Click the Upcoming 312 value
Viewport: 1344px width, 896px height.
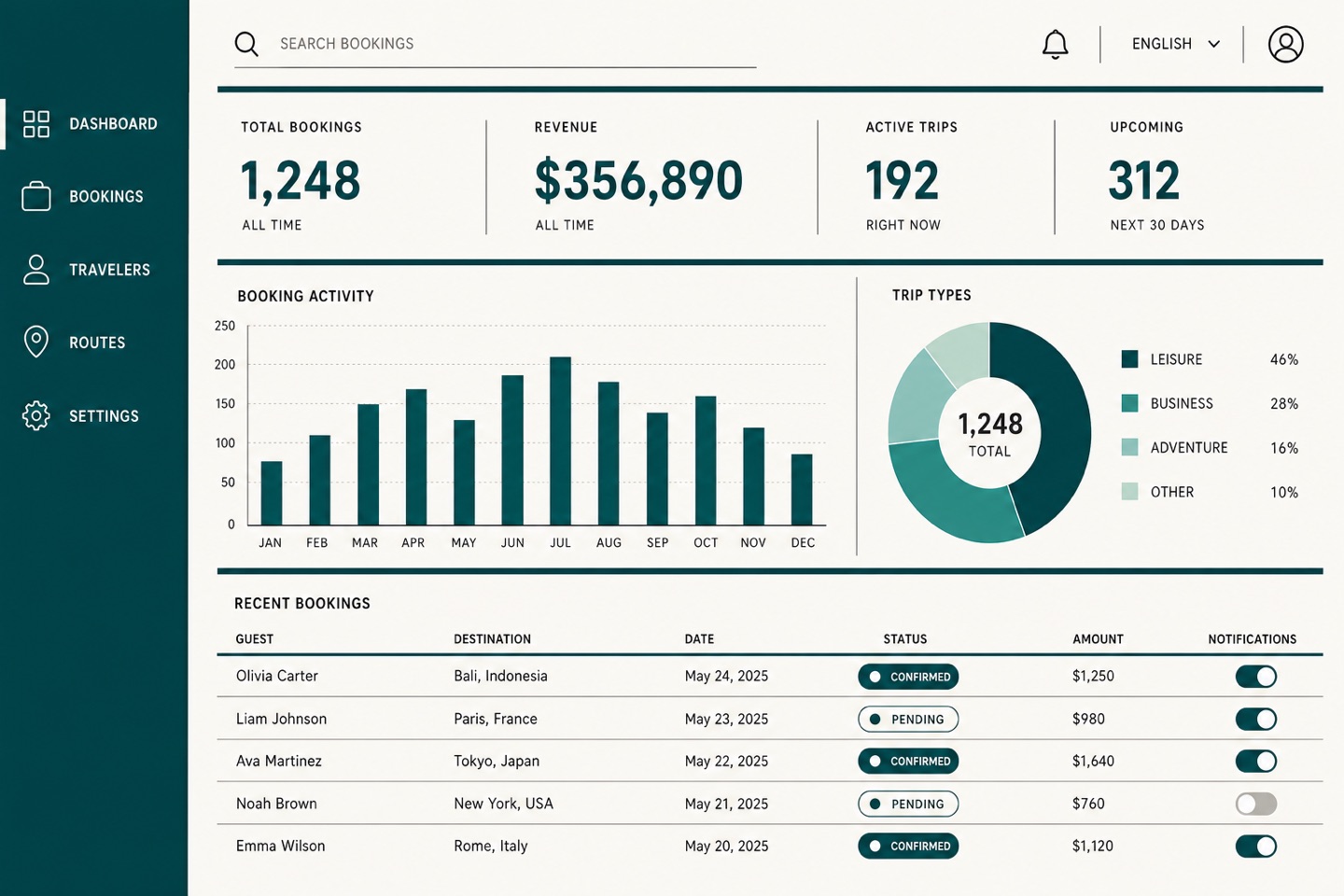coord(1144,180)
